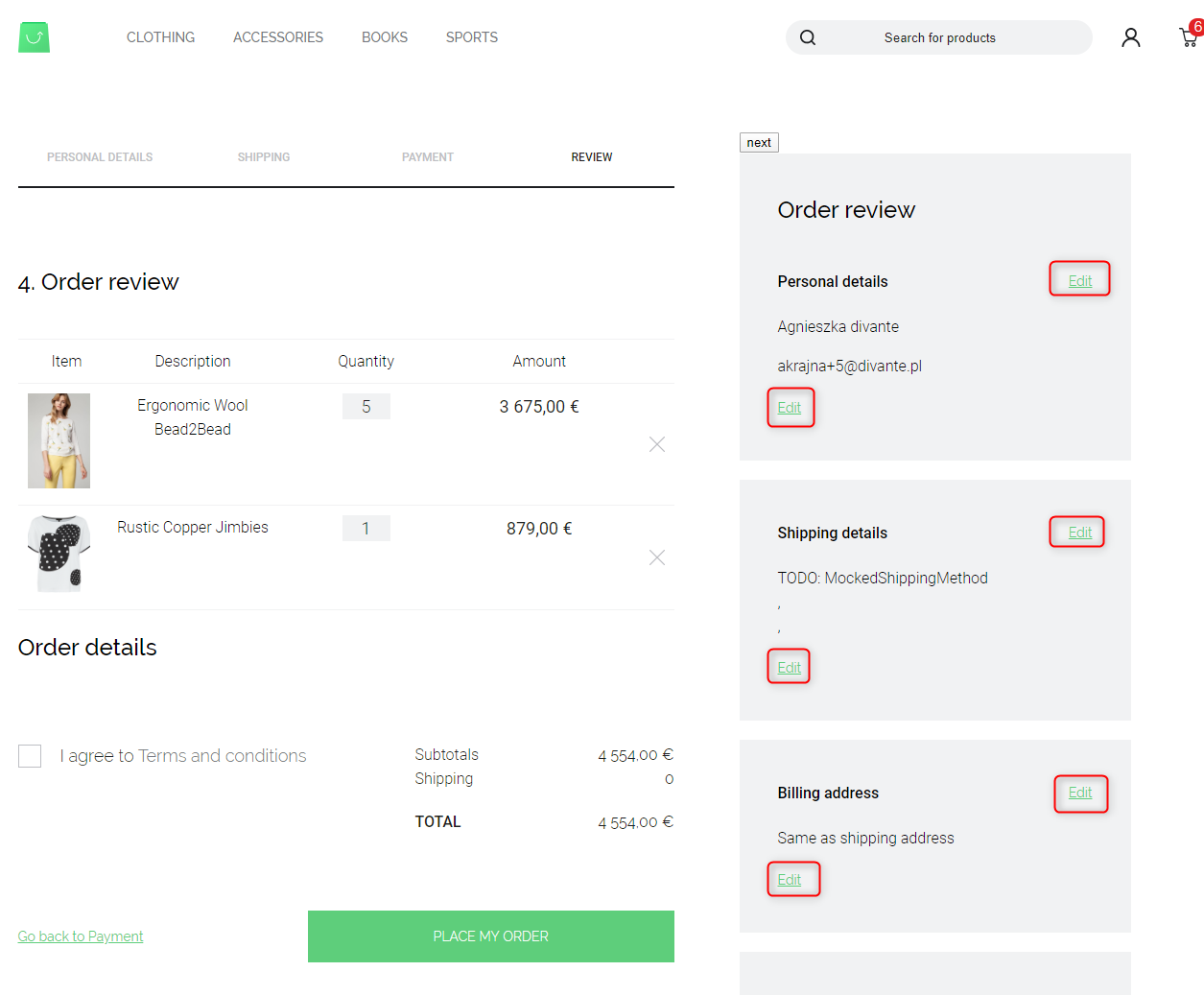Click the 'Search for products' input field
1204x995 pixels.
click(x=940, y=36)
